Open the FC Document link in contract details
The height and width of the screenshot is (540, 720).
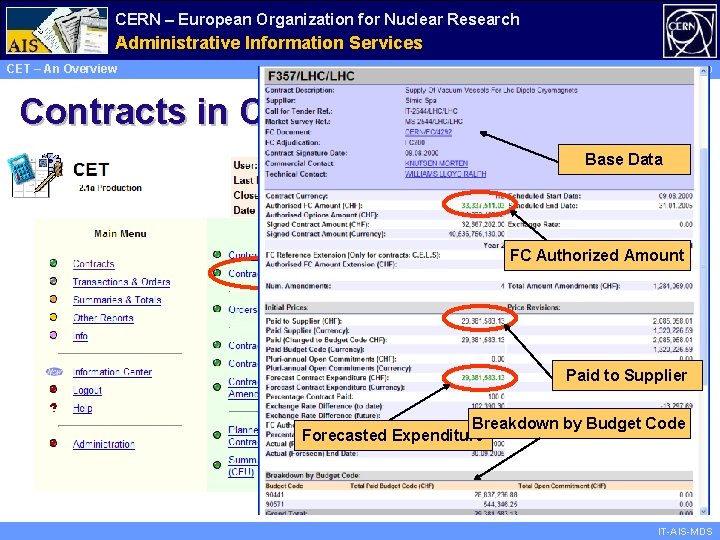click(x=428, y=132)
